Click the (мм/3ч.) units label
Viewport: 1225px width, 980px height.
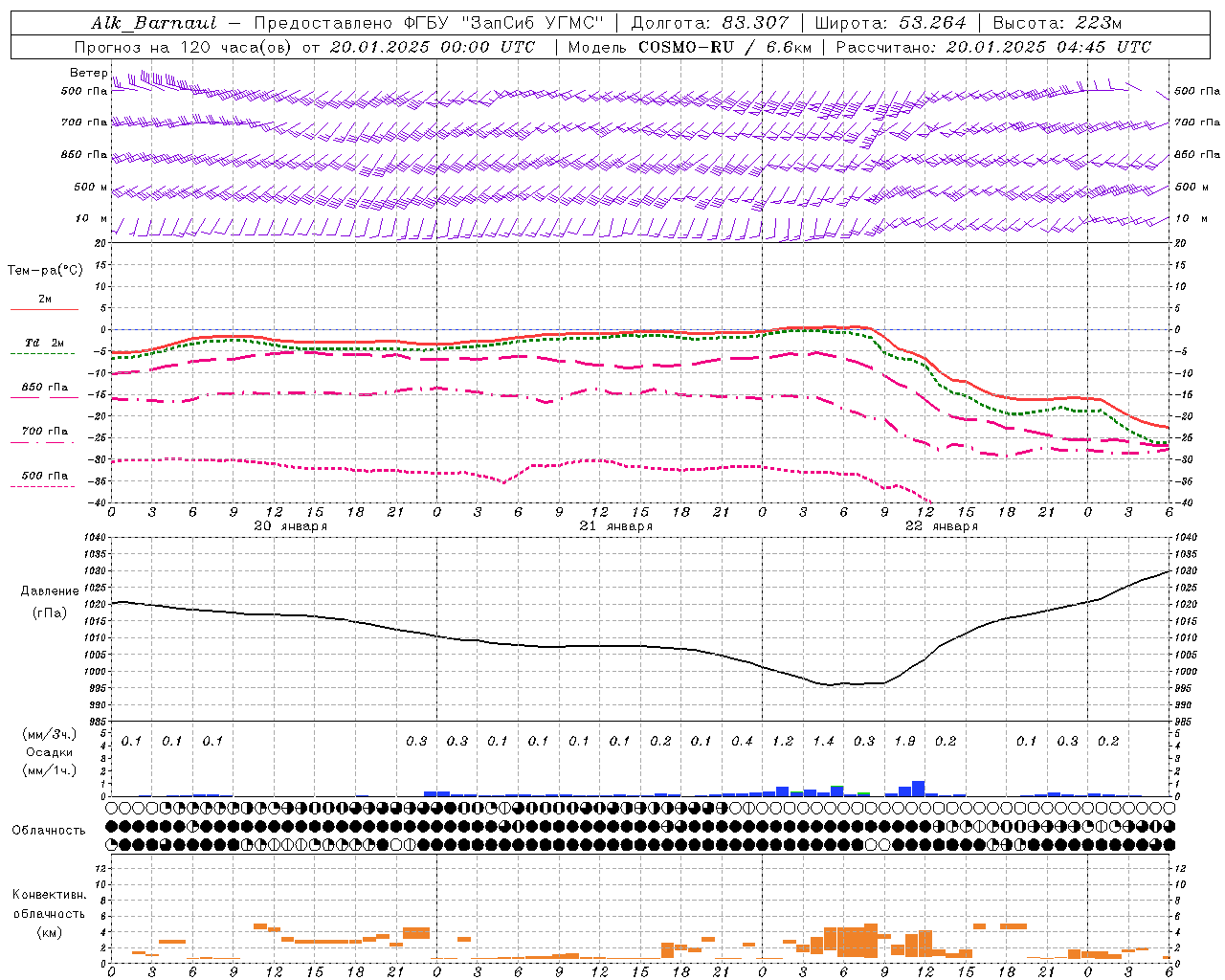click(50, 734)
